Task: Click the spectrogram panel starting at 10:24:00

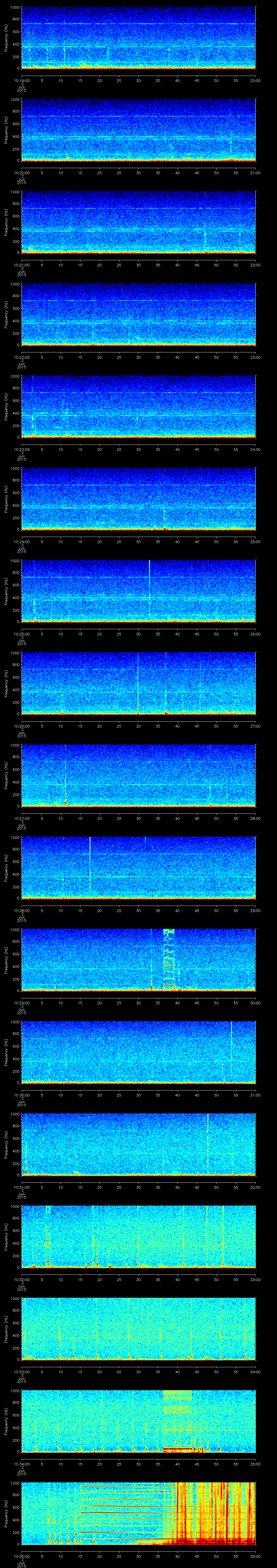Action: tap(138, 499)
